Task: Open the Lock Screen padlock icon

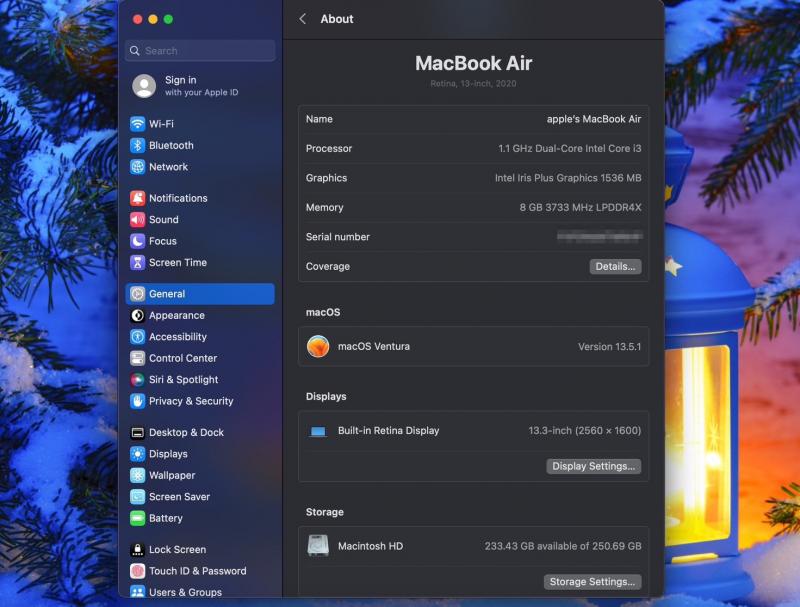Action: tap(137, 549)
